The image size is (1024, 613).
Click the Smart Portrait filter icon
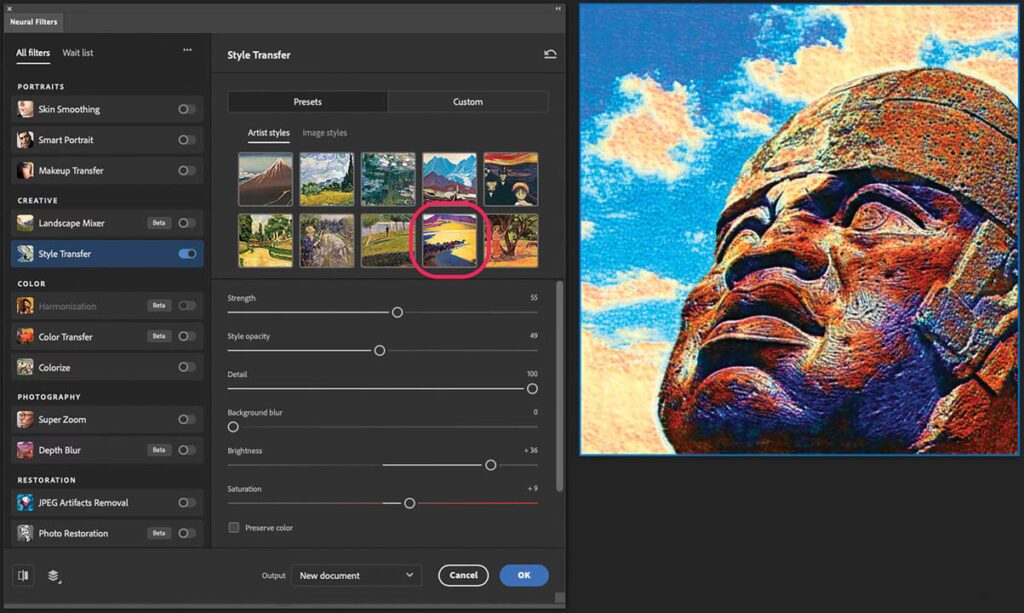25,140
